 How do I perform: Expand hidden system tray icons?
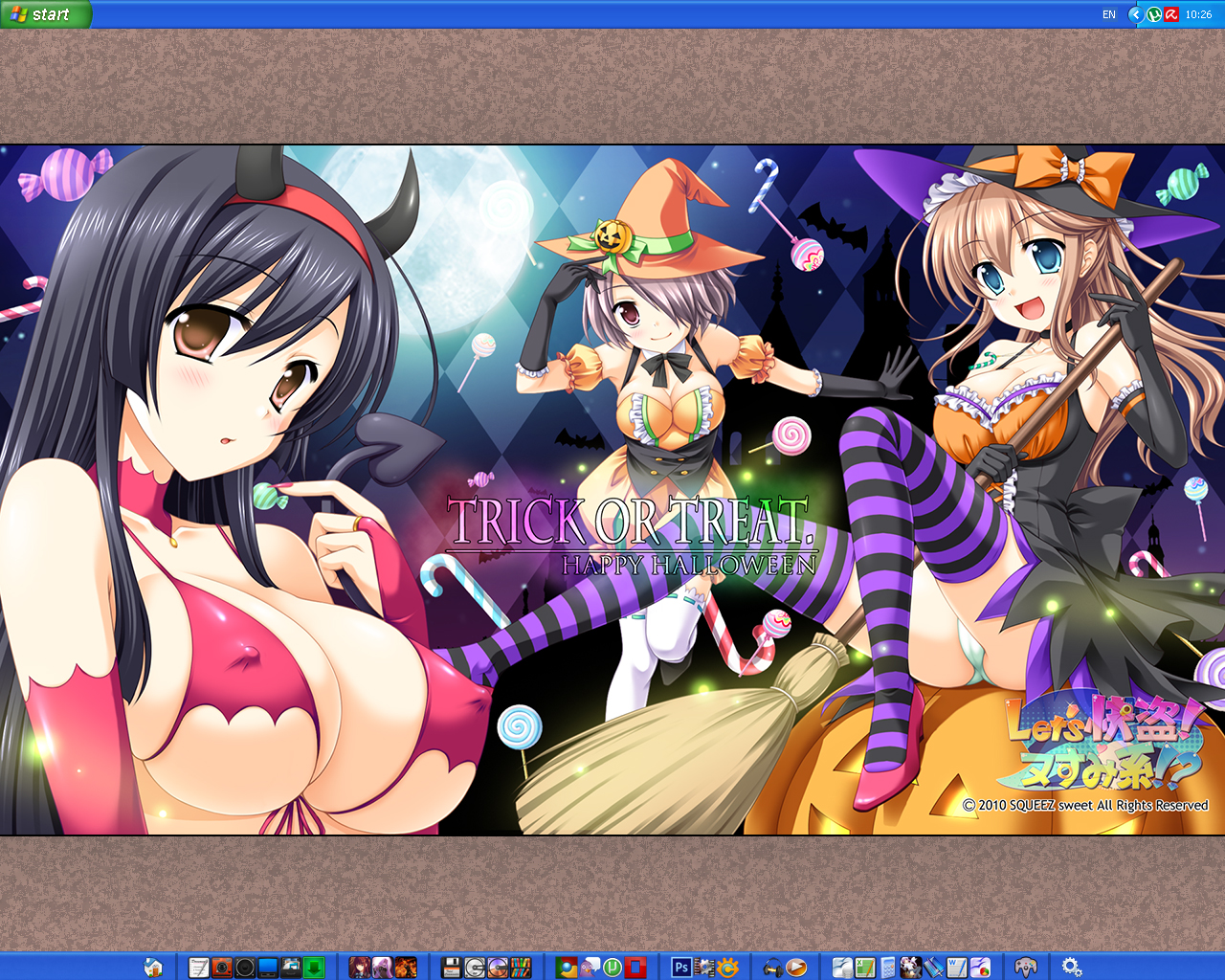(x=1136, y=14)
